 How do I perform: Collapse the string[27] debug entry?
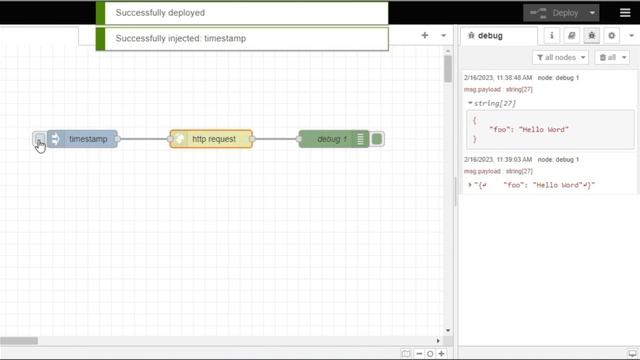pos(470,103)
